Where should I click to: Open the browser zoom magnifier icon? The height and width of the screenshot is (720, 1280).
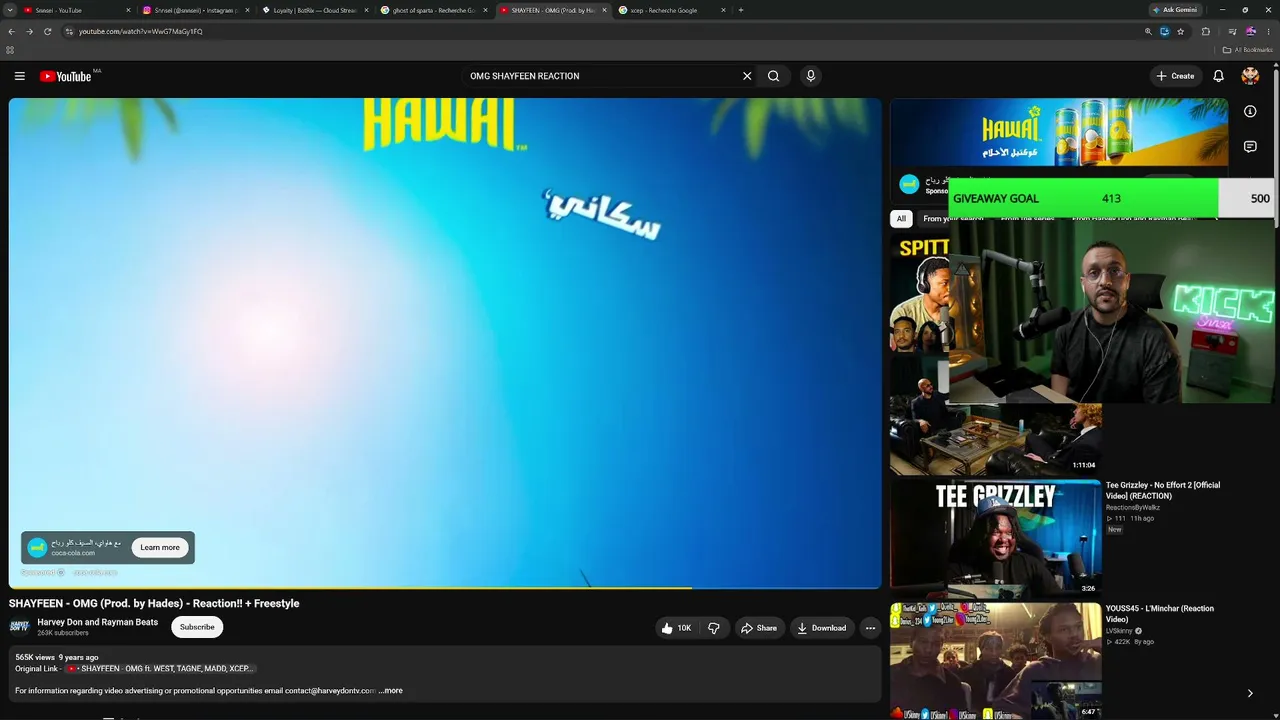[1148, 31]
